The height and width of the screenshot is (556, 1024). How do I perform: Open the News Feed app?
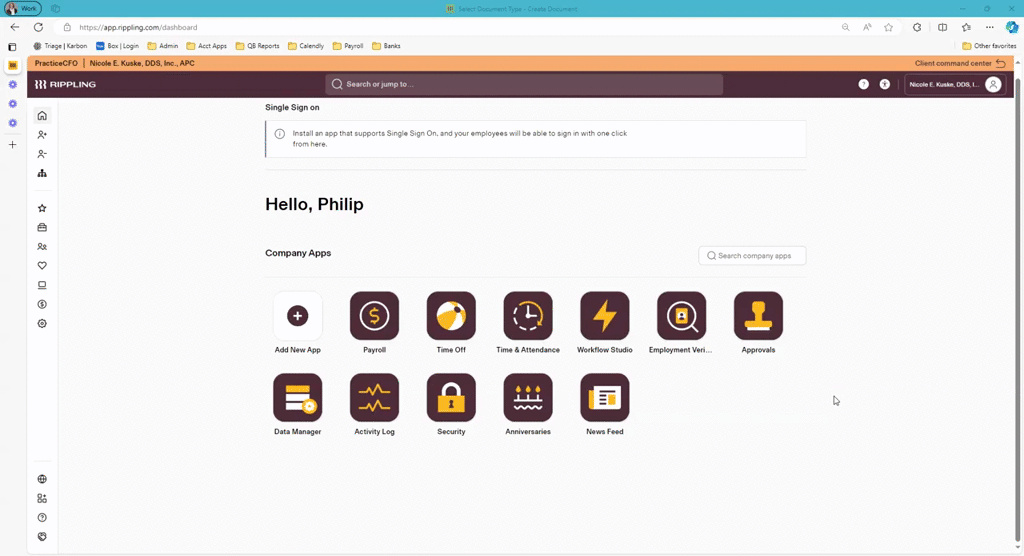click(x=605, y=398)
